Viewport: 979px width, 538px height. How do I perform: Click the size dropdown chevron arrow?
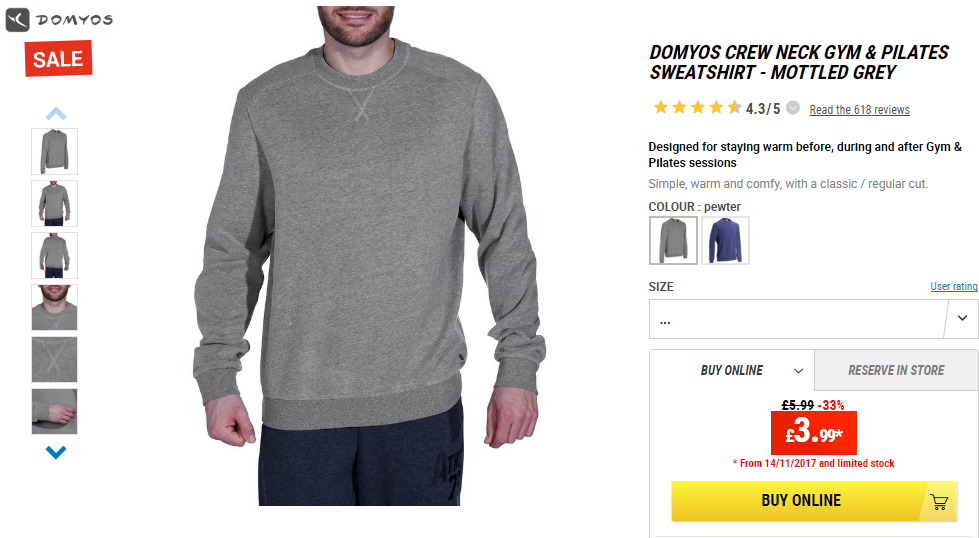click(962, 318)
